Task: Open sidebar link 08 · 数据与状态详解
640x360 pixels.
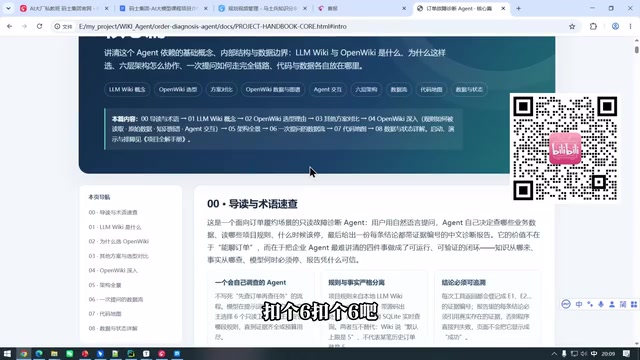Action: pos(113,328)
